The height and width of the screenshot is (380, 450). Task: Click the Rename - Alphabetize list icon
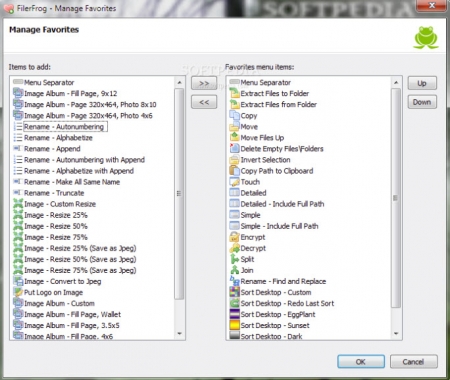click(x=18, y=137)
